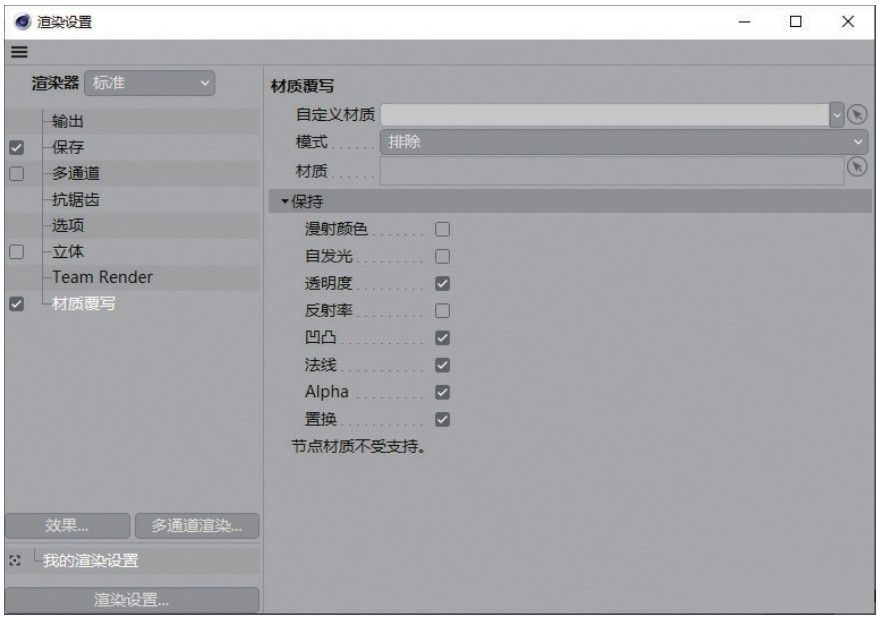Click picker arrow icon beside 材质 list

click(857, 167)
